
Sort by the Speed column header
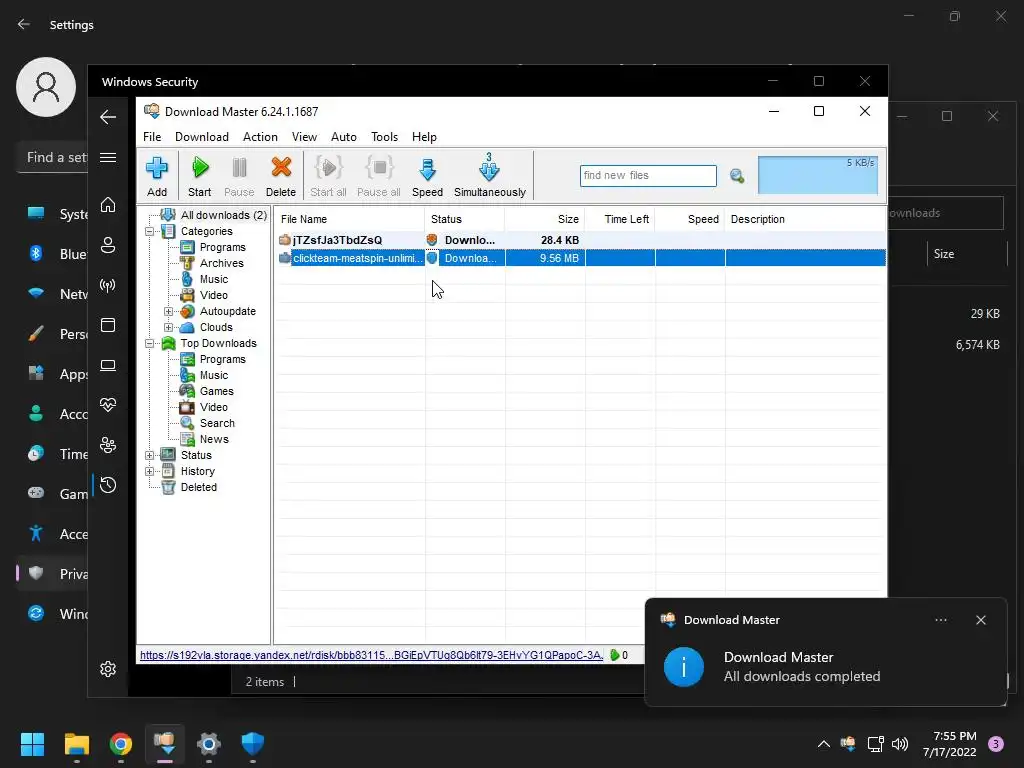click(x=690, y=219)
